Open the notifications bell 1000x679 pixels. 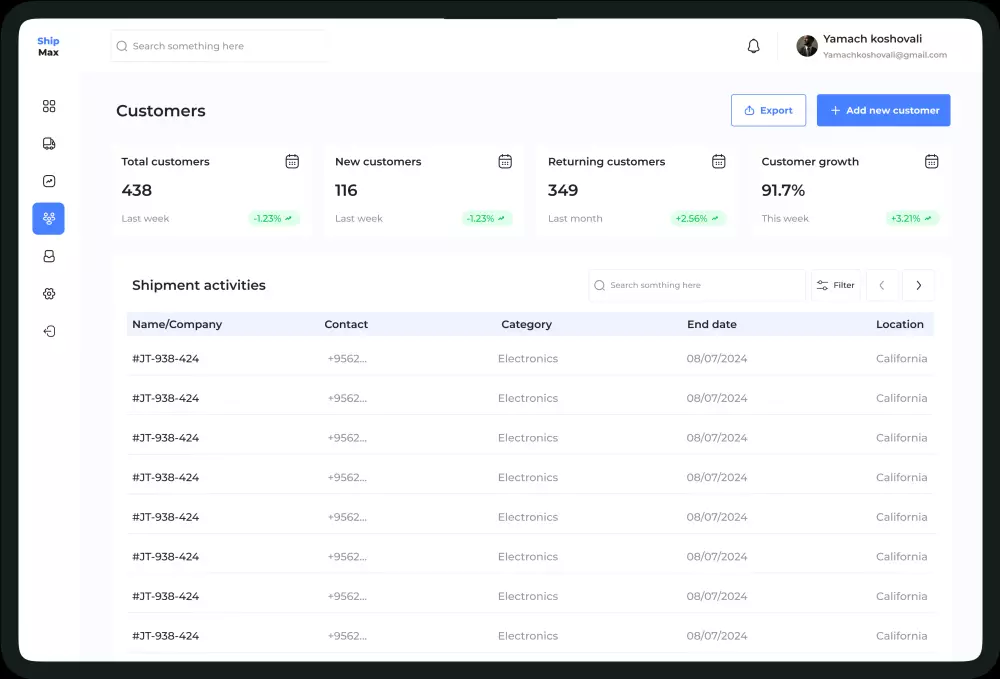coord(754,46)
